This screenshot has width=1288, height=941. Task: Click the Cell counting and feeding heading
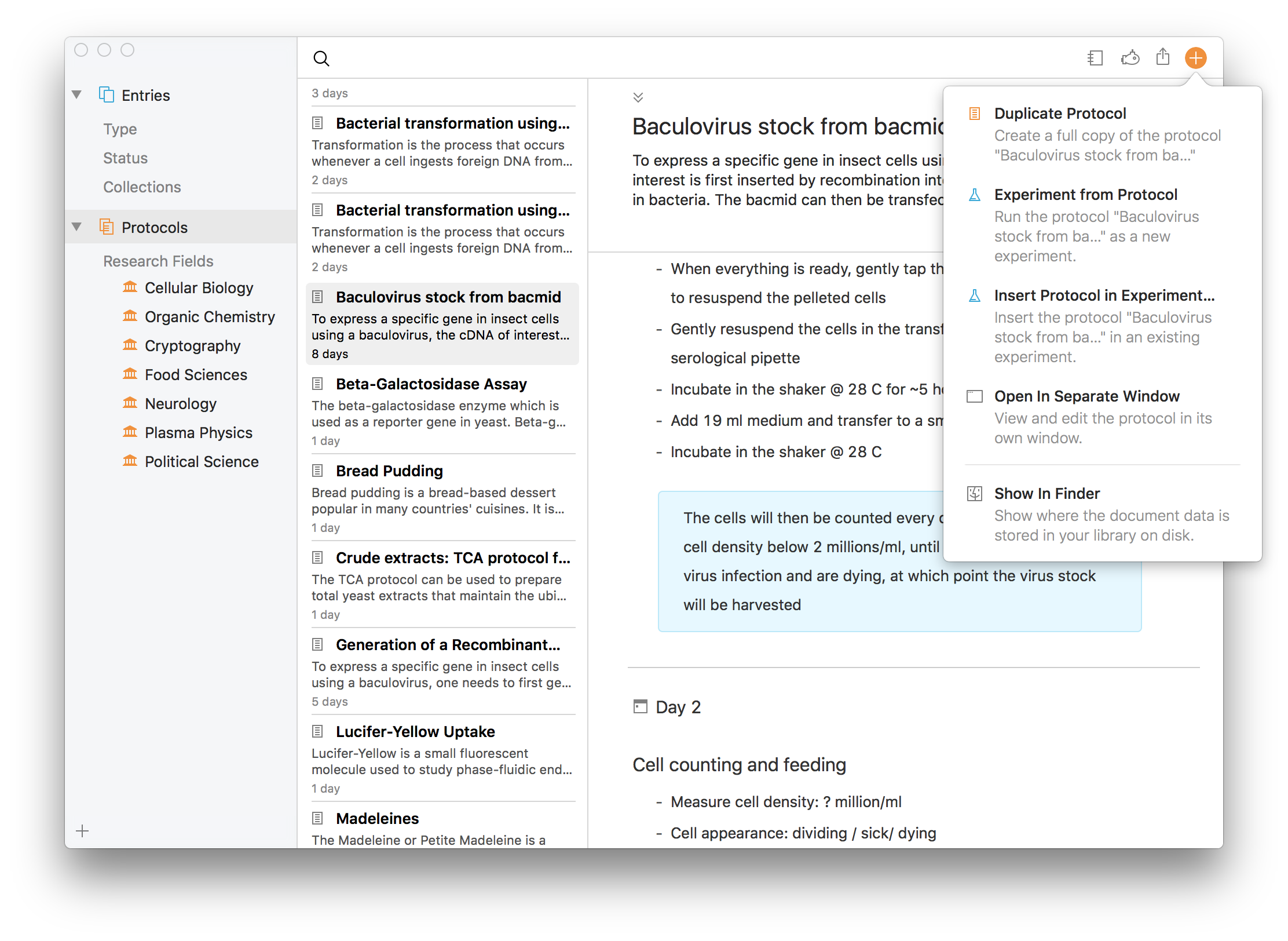[739, 764]
